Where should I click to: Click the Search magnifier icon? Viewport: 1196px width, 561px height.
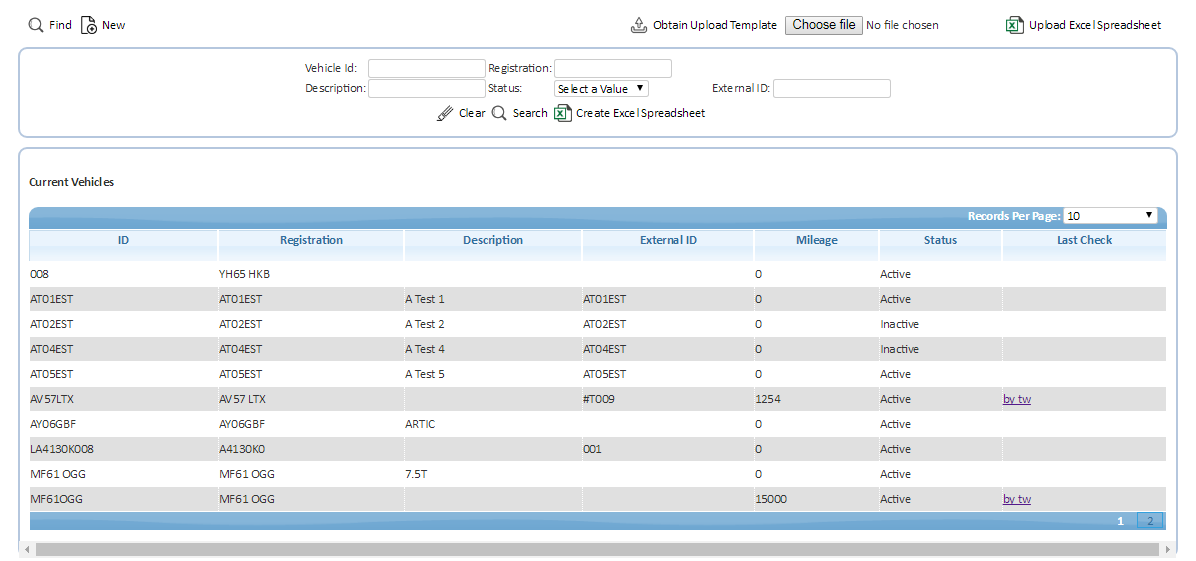coord(499,113)
